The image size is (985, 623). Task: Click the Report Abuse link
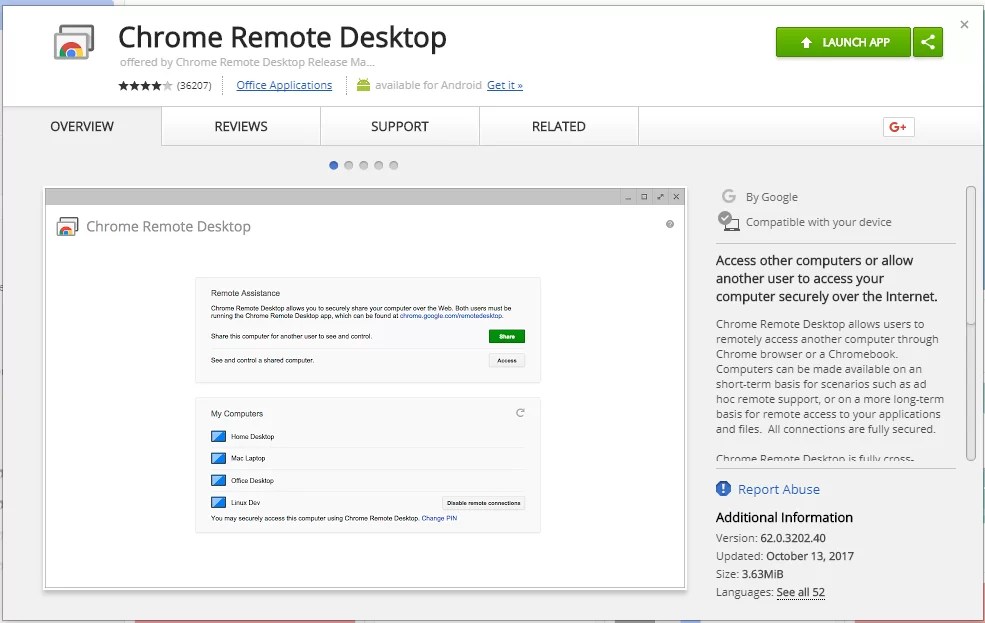(778, 489)
